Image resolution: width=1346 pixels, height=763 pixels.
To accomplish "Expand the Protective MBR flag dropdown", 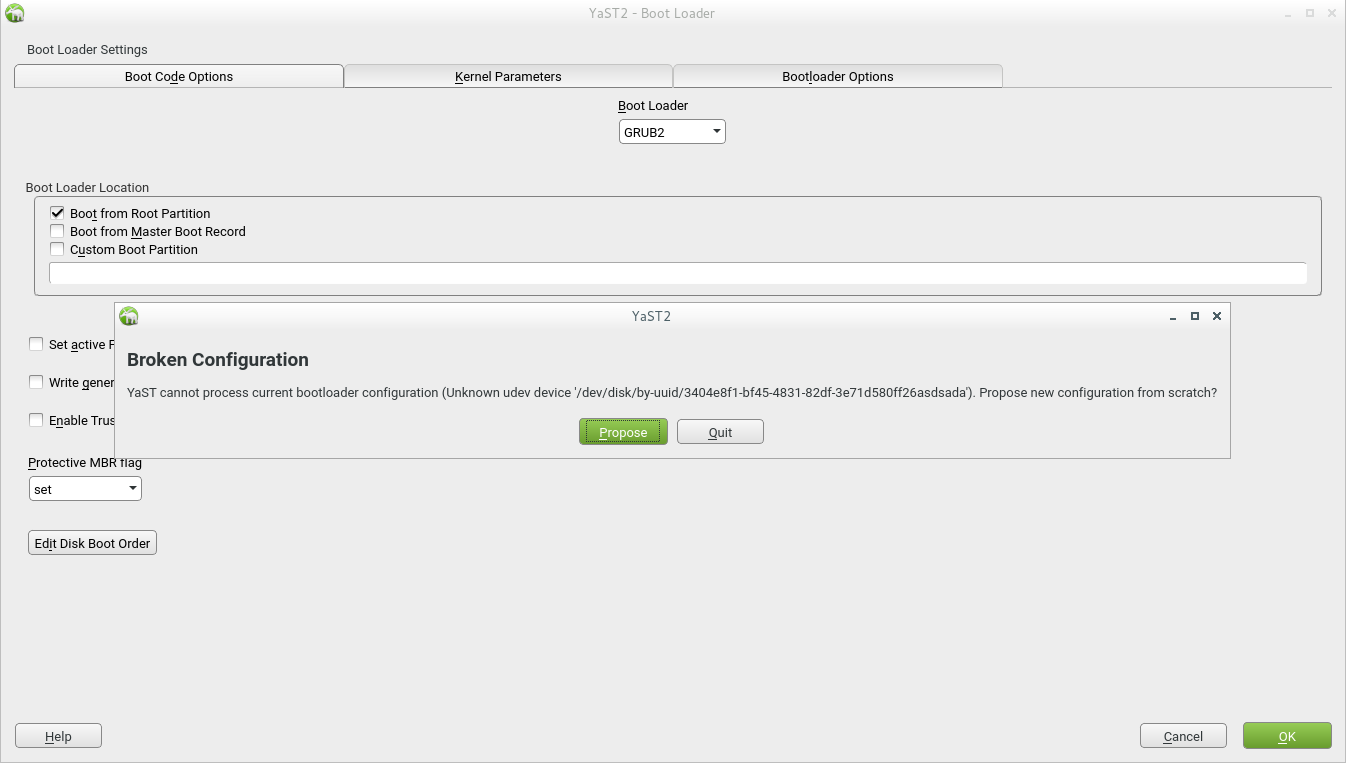I will tap(85, 489).
